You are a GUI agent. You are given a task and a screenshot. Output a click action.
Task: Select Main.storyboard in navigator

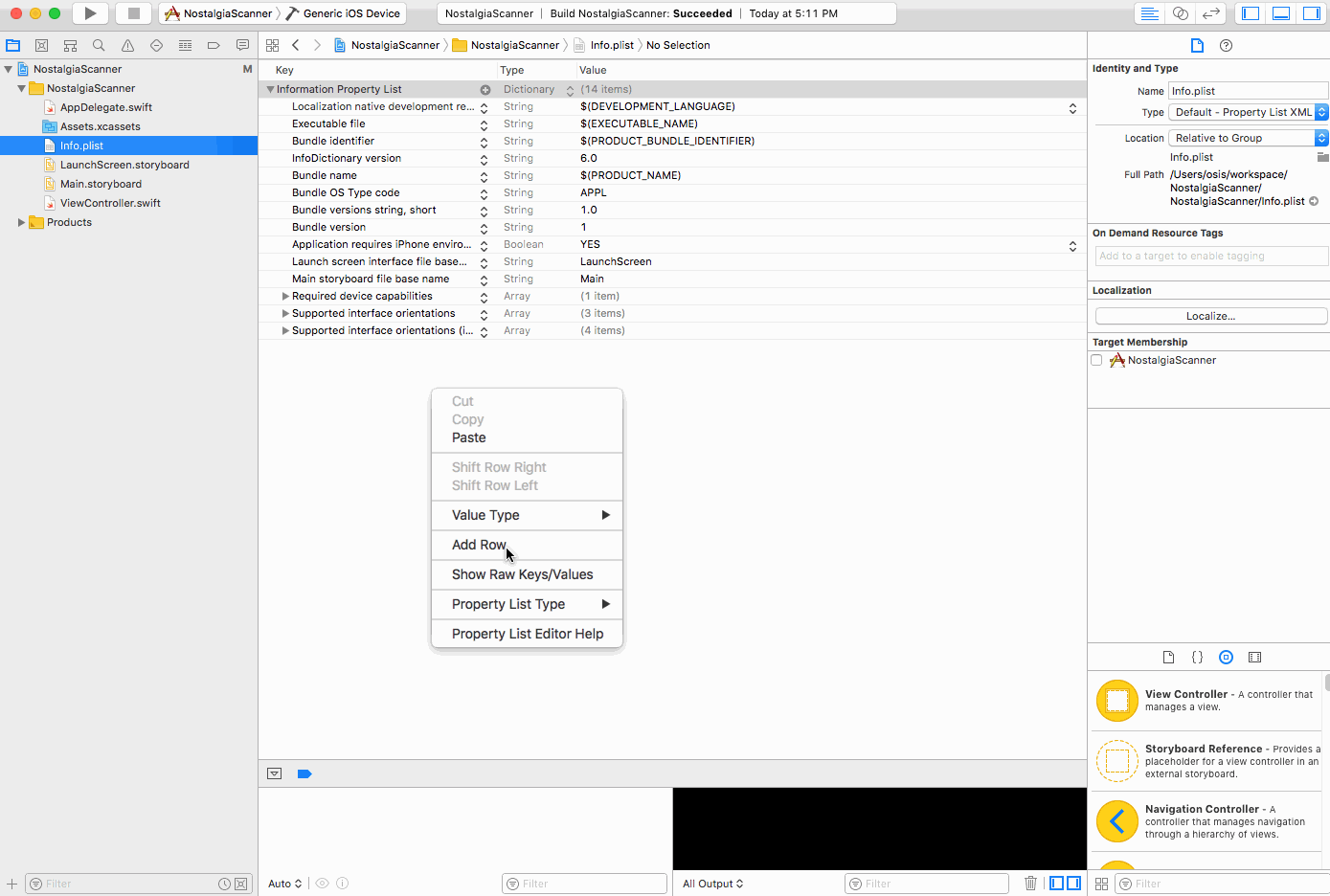pos(101,184)
